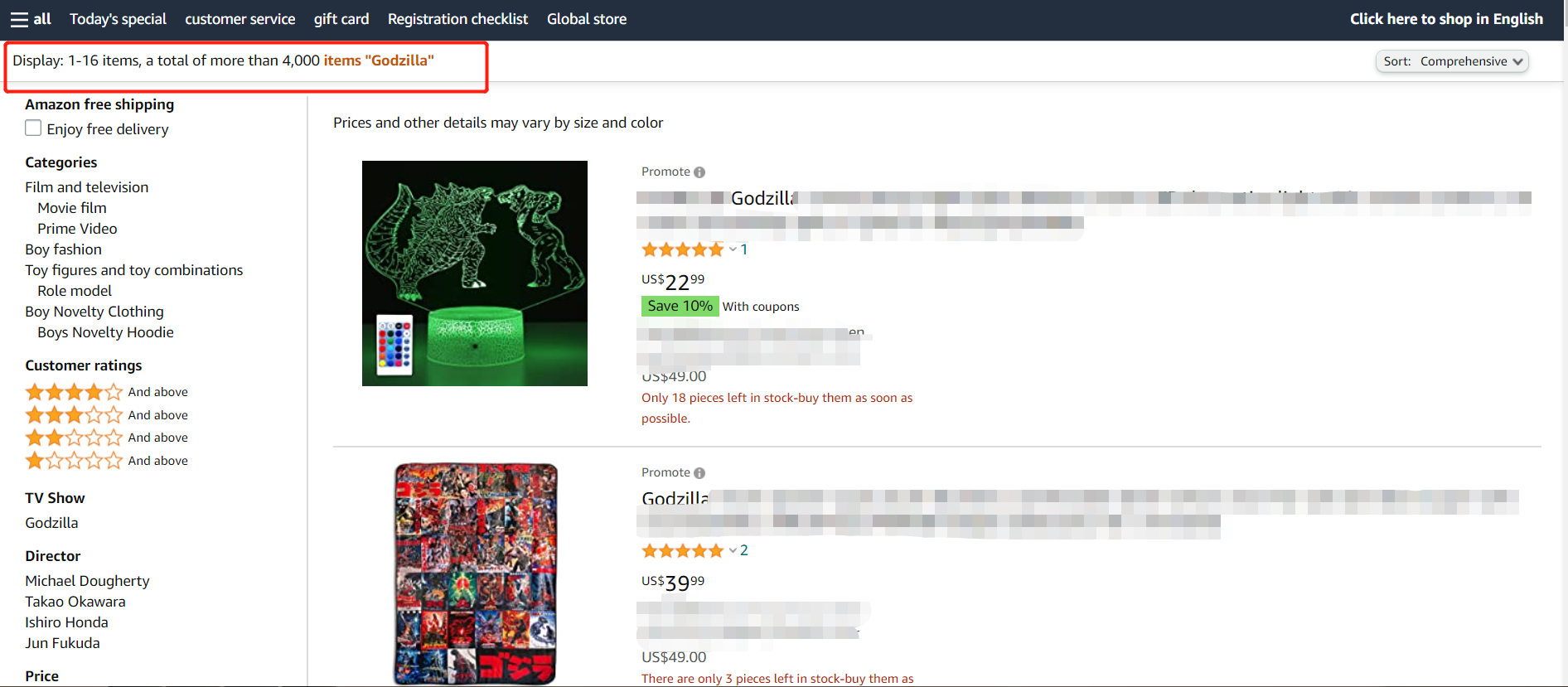
Task: Open the Sort Comprehensive dropdown
Action: coord(1452,61)
